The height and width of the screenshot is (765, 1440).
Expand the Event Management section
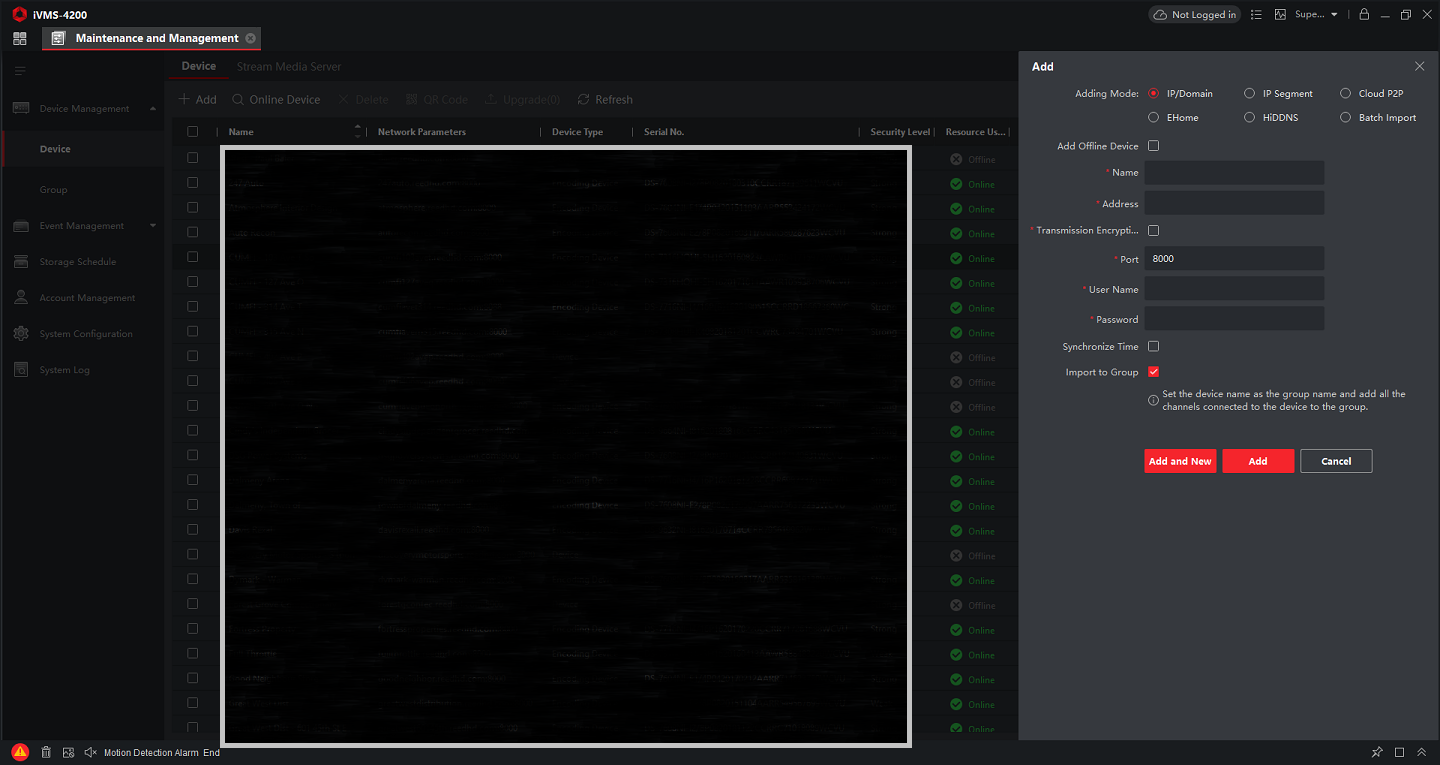coord(153,226)
